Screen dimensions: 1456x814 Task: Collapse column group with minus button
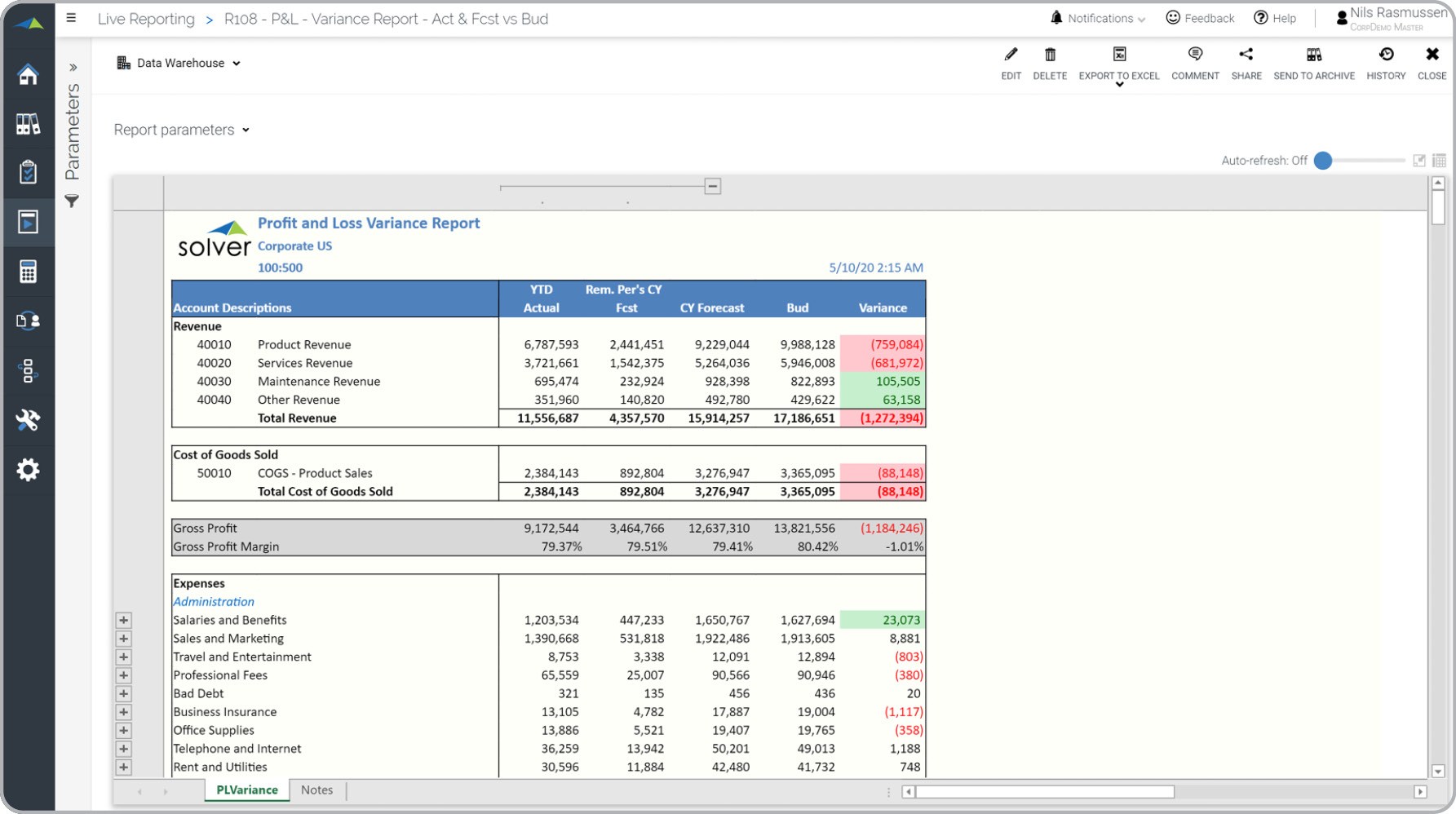712,187
